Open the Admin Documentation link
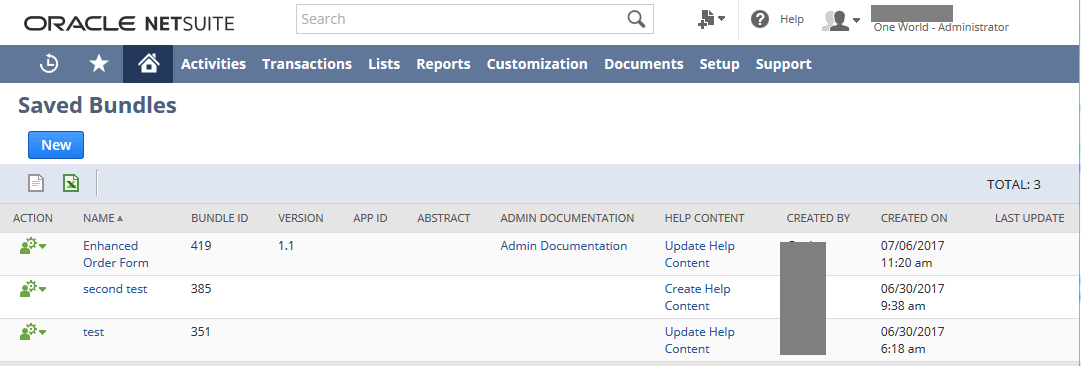 564,246
